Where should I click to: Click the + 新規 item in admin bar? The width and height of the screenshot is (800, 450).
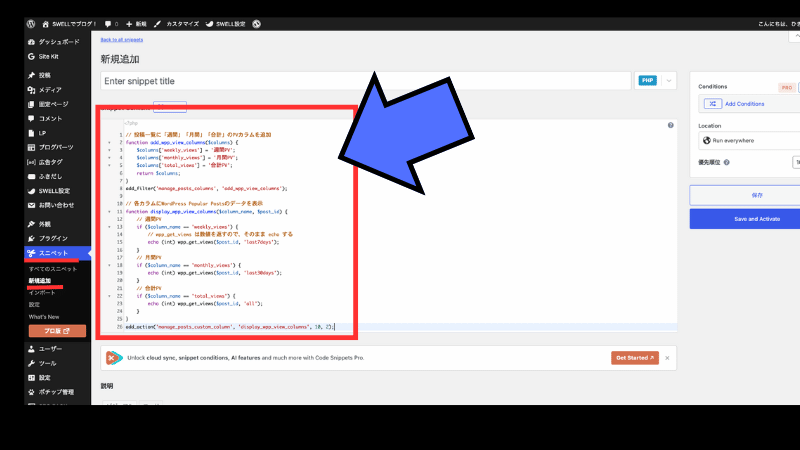click(136, 24)
